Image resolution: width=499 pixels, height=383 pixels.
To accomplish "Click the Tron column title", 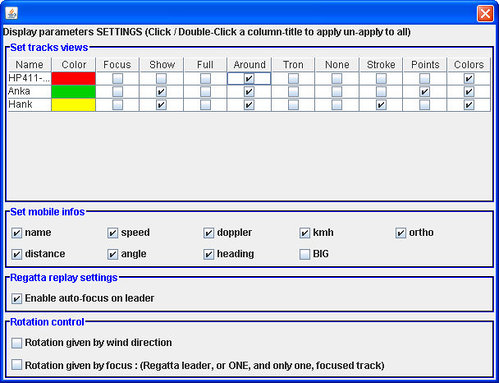I will [293, 64].
